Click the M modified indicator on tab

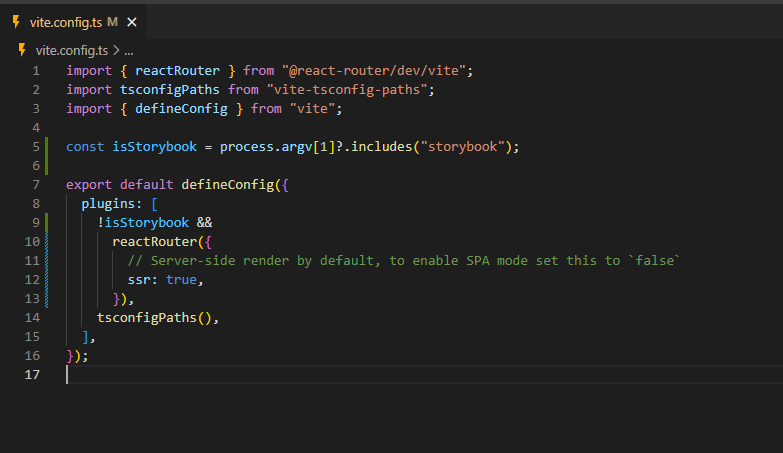coord(112,22)
